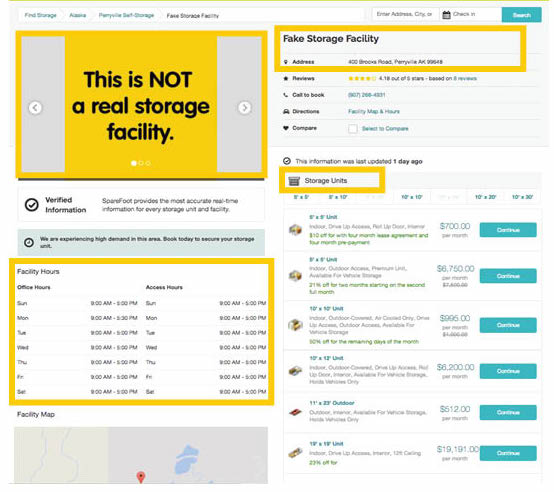
Task: Click the first 5' x 5' unit thumbnail icon
Action: pos(295,230)
